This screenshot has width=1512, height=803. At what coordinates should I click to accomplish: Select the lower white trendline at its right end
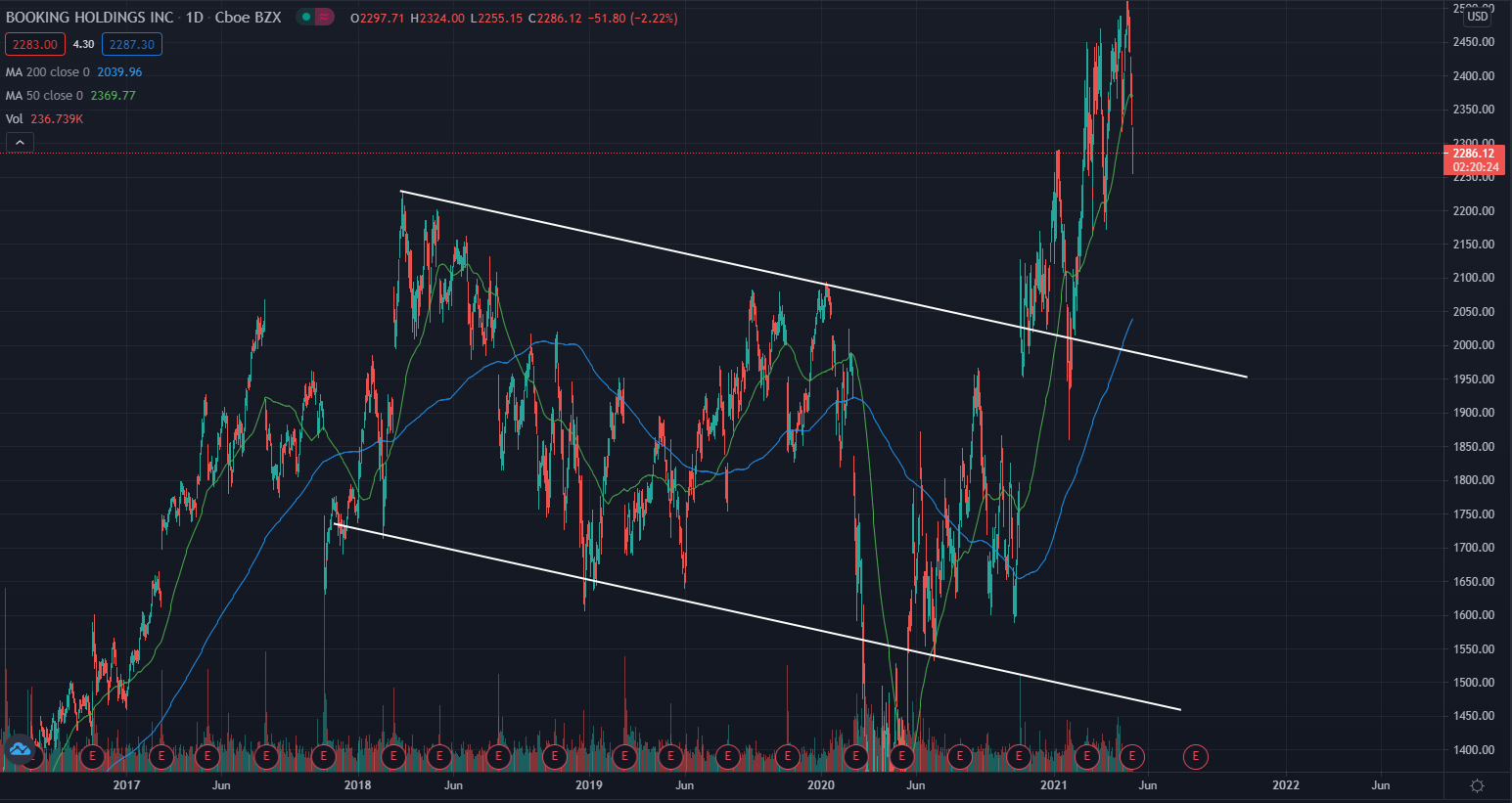[x=1176, y=708]
